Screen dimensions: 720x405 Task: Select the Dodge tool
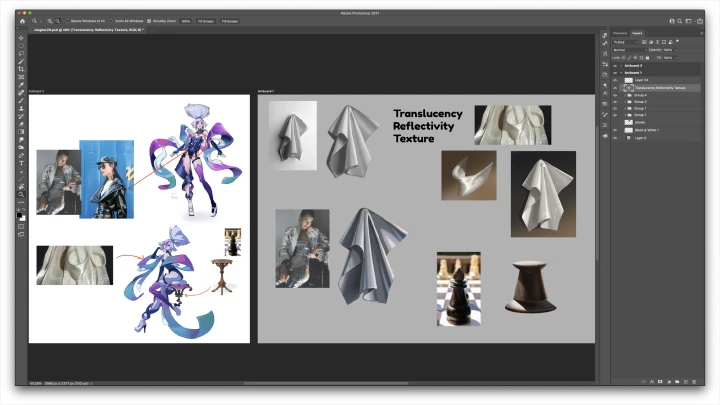point(21,147)
